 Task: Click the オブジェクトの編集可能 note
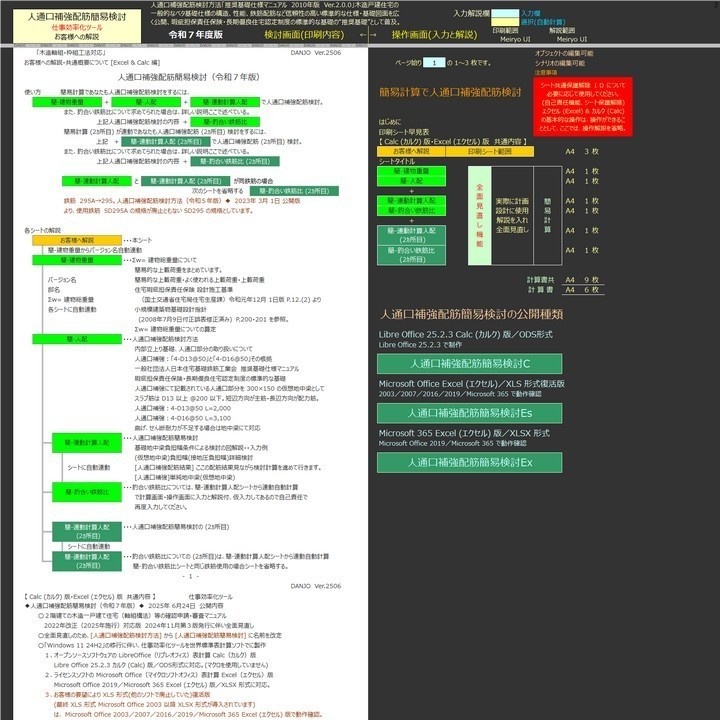click(563, 53)
